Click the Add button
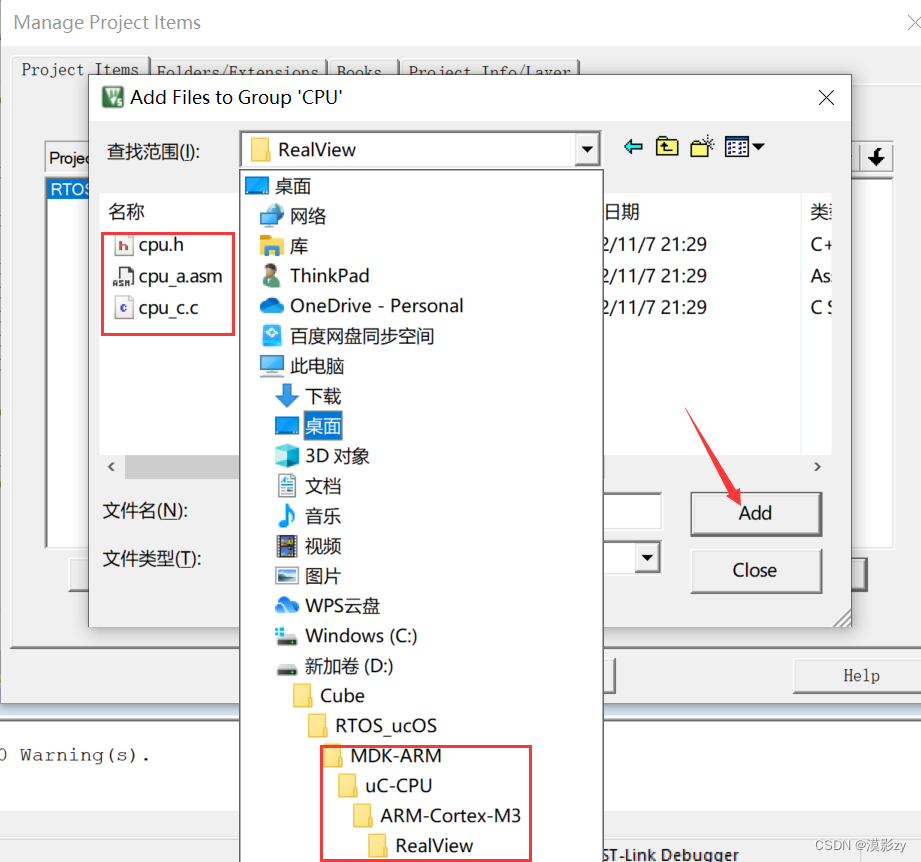The height and width of the screenshot is (862, 921). pos(755,514)
